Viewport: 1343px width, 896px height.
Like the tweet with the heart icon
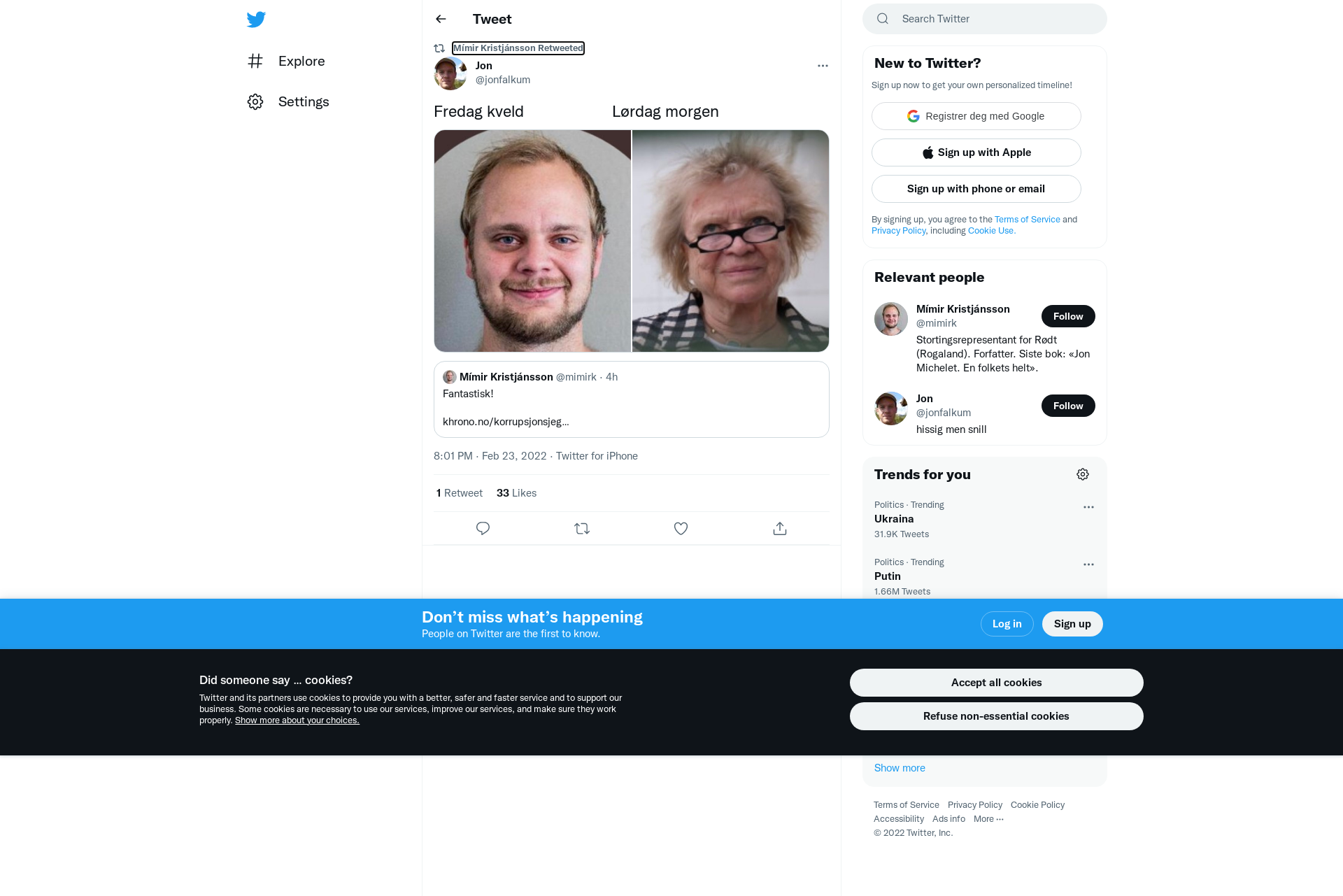681,529
